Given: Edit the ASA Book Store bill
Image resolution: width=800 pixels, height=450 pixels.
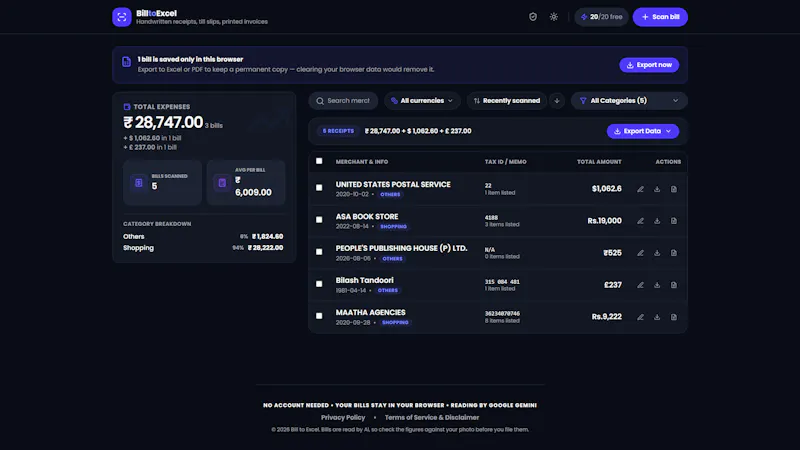Looking at the screenshot, I should pos(640,221).
